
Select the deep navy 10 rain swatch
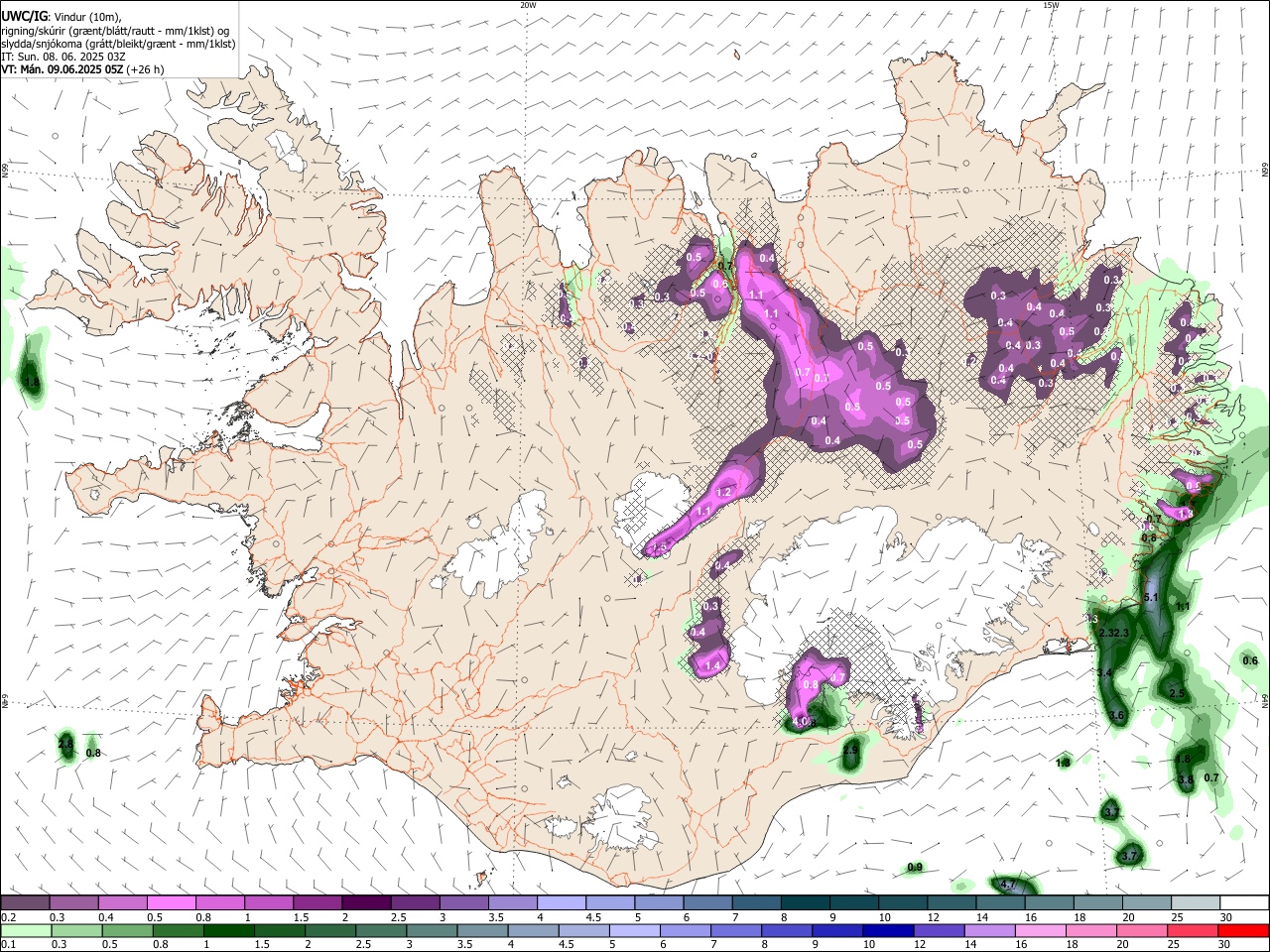click(888, 930)
